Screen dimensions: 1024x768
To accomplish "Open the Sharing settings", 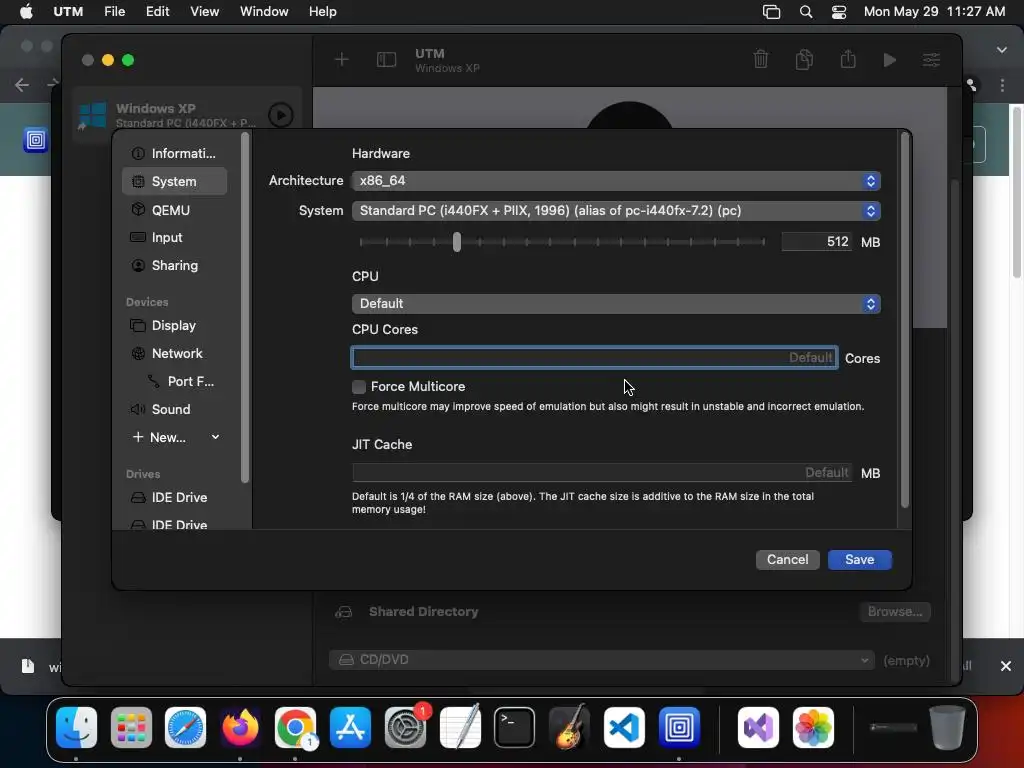I will 174,265.
